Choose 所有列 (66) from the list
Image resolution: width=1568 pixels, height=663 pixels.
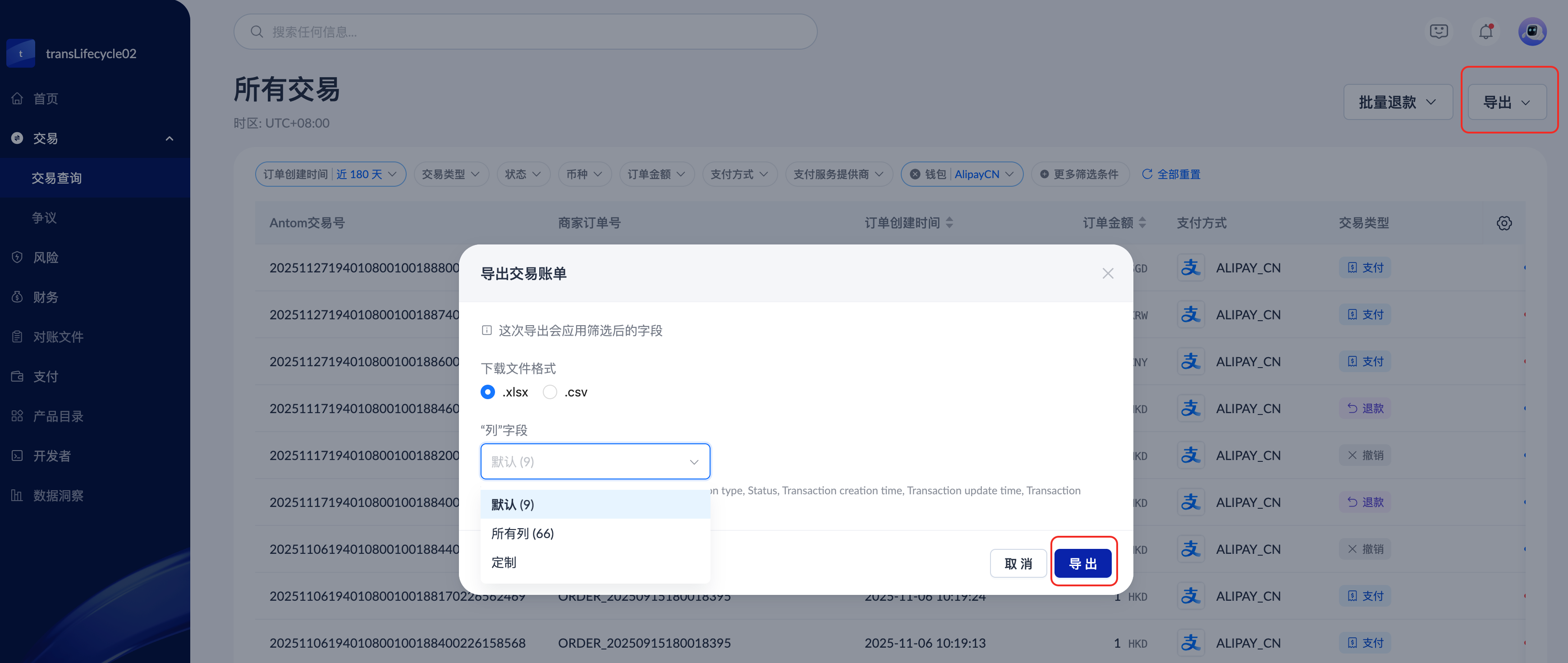click(522, 533)
